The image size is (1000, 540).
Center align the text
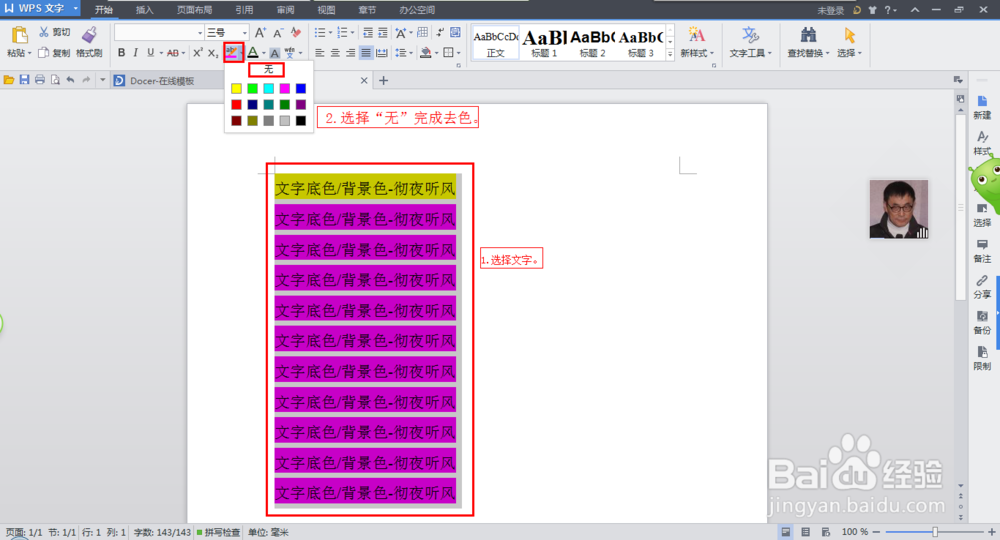[x=335, y=53]
